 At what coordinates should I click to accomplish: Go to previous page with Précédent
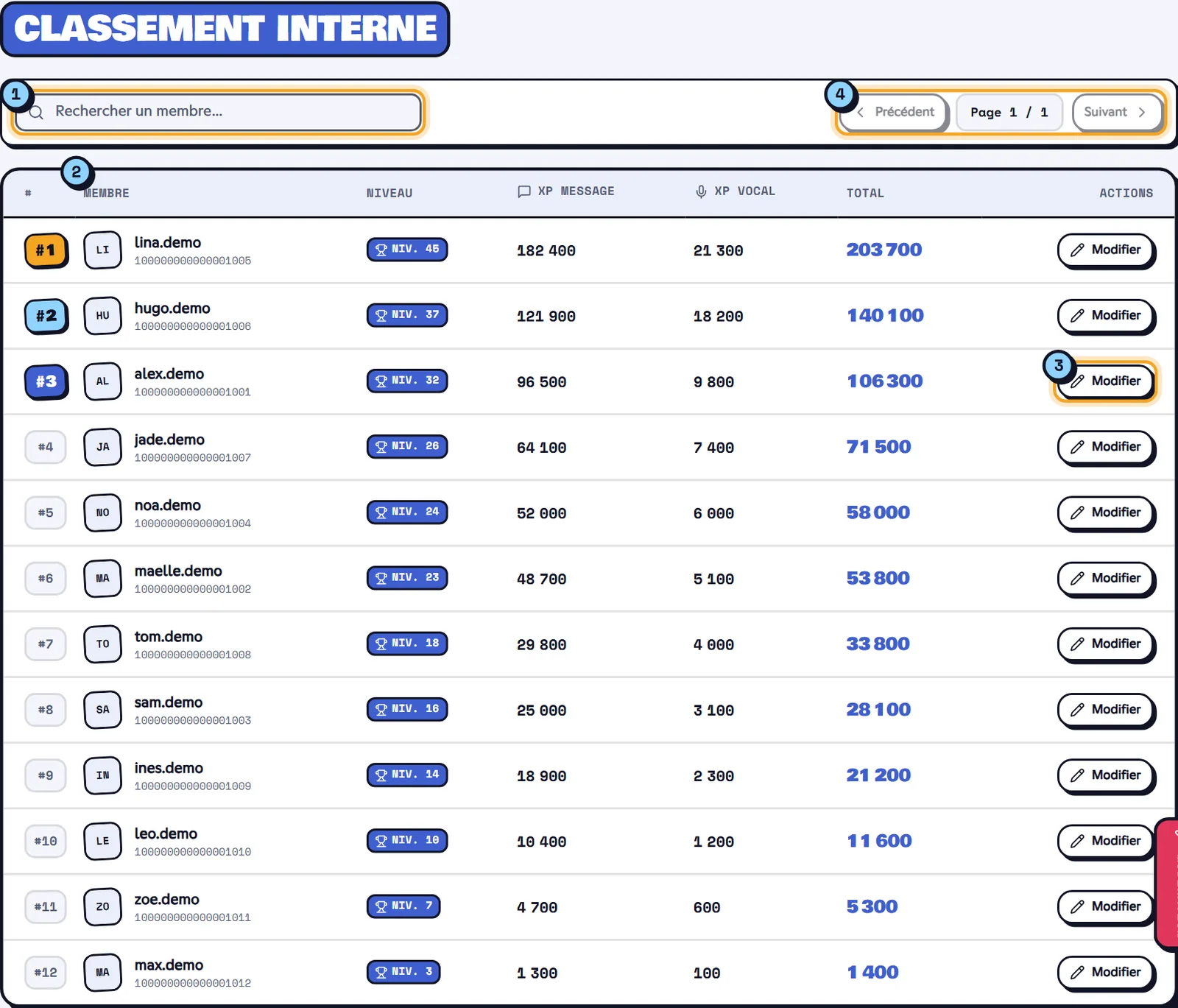click(895, 112)
